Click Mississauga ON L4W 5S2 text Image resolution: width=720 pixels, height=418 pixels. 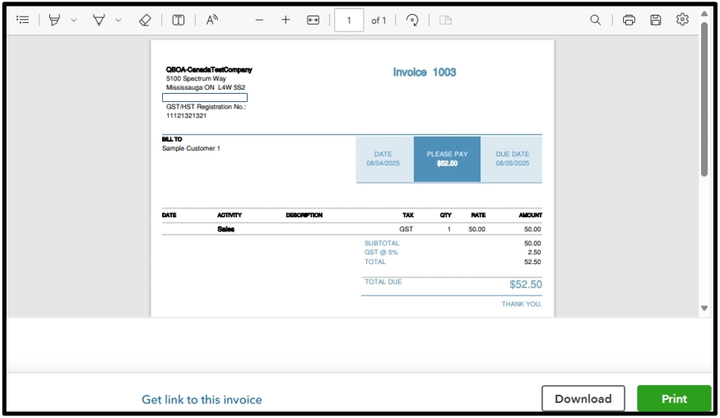(206, 87)
